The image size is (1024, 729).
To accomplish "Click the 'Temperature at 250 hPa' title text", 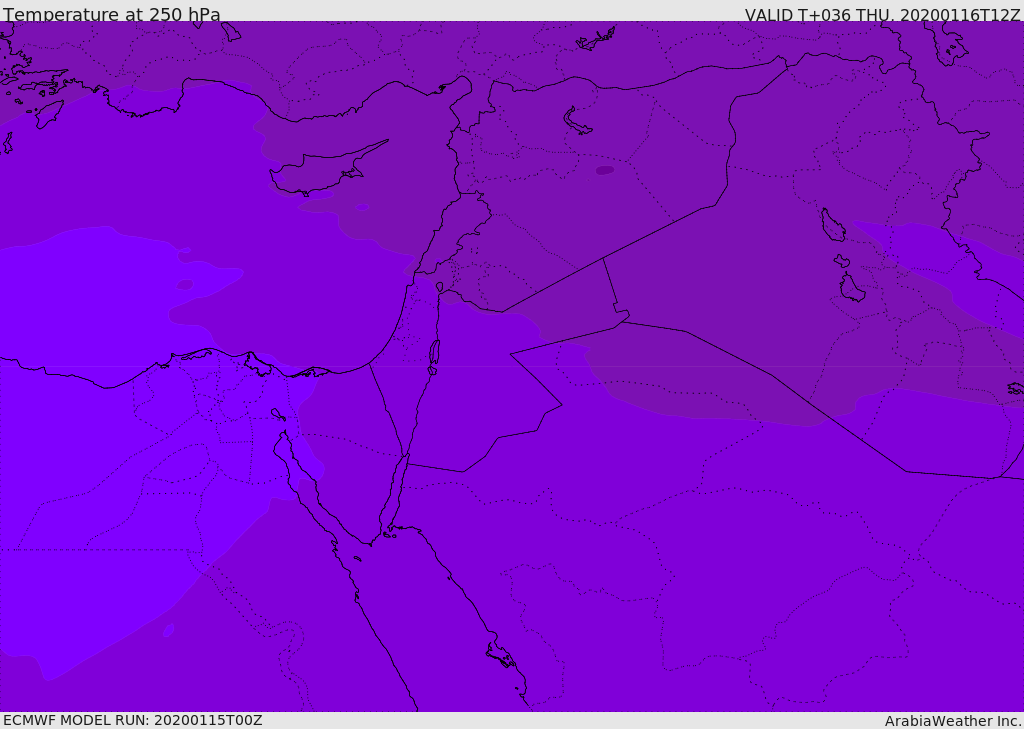I will (112, 14).
